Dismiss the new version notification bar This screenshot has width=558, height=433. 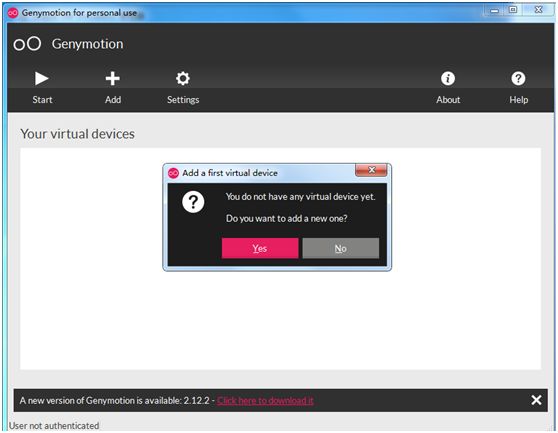coord(536,400)
